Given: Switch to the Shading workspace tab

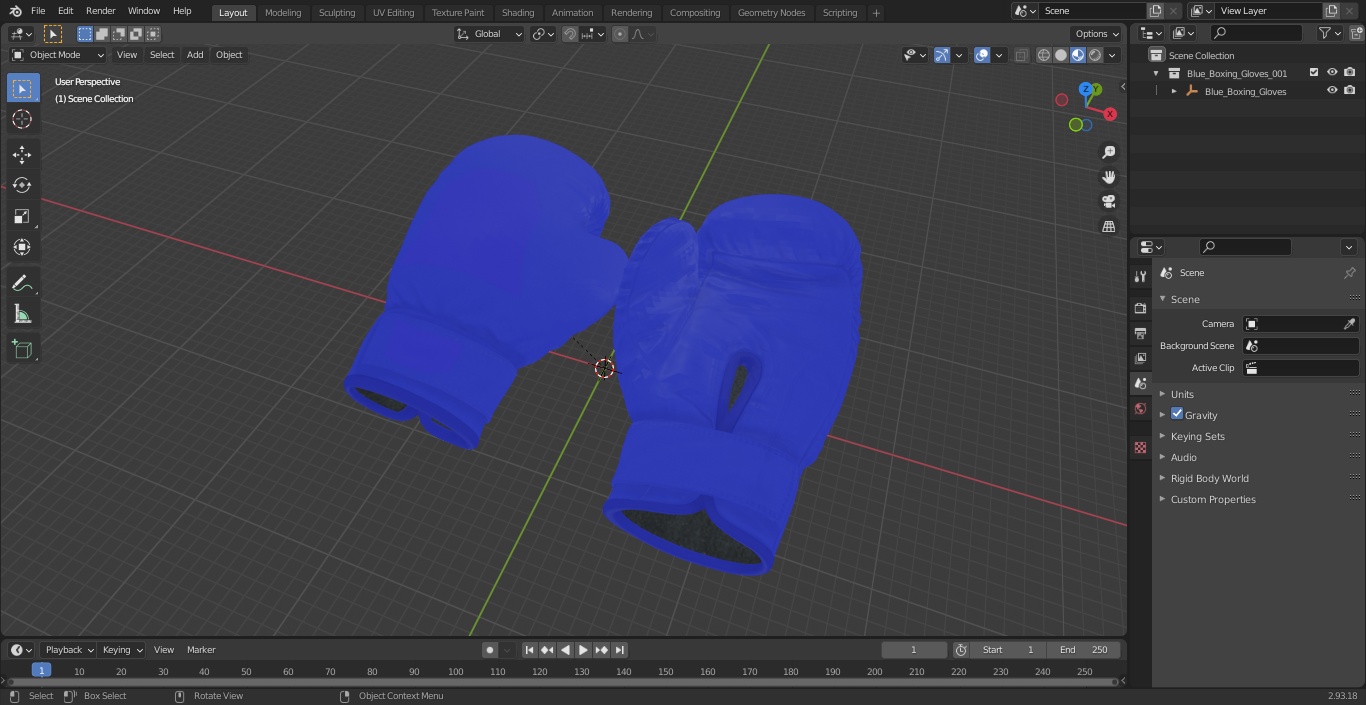Looking at the screenshot, I should click(518, 12).
